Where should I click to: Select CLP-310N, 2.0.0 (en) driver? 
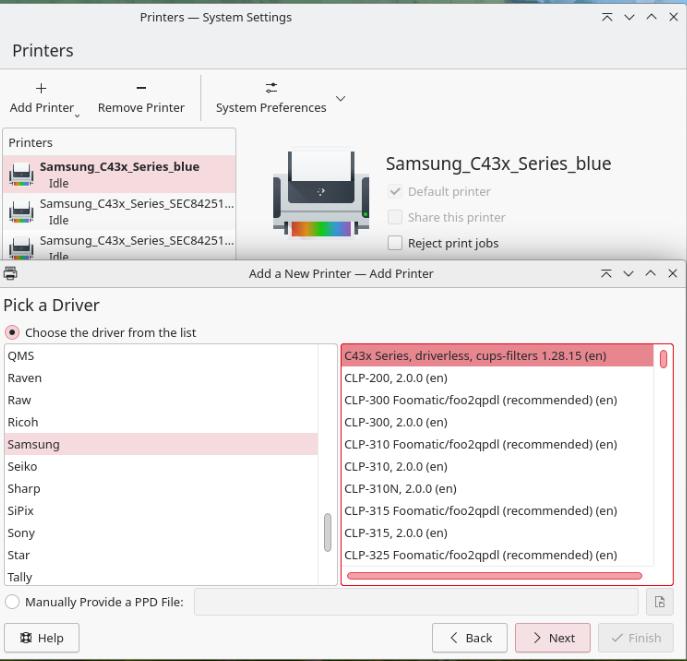click(x=497, y=488)
